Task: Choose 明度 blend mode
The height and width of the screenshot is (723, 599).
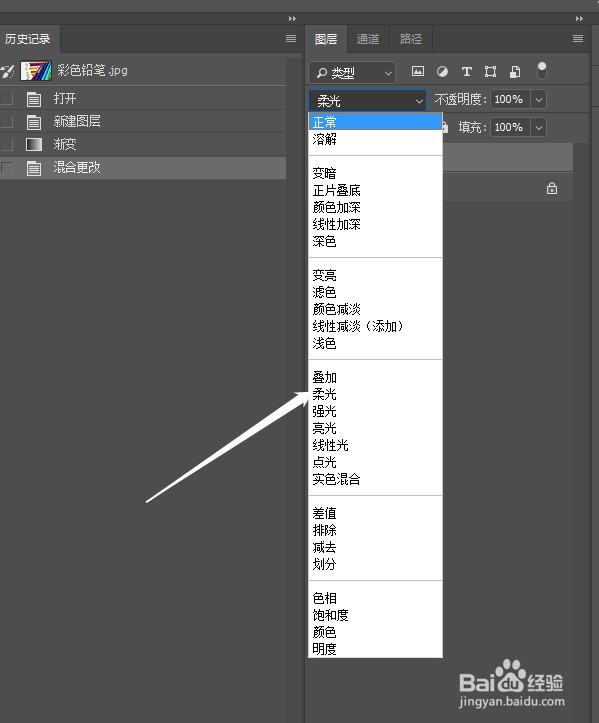Action: pos(375,649)
